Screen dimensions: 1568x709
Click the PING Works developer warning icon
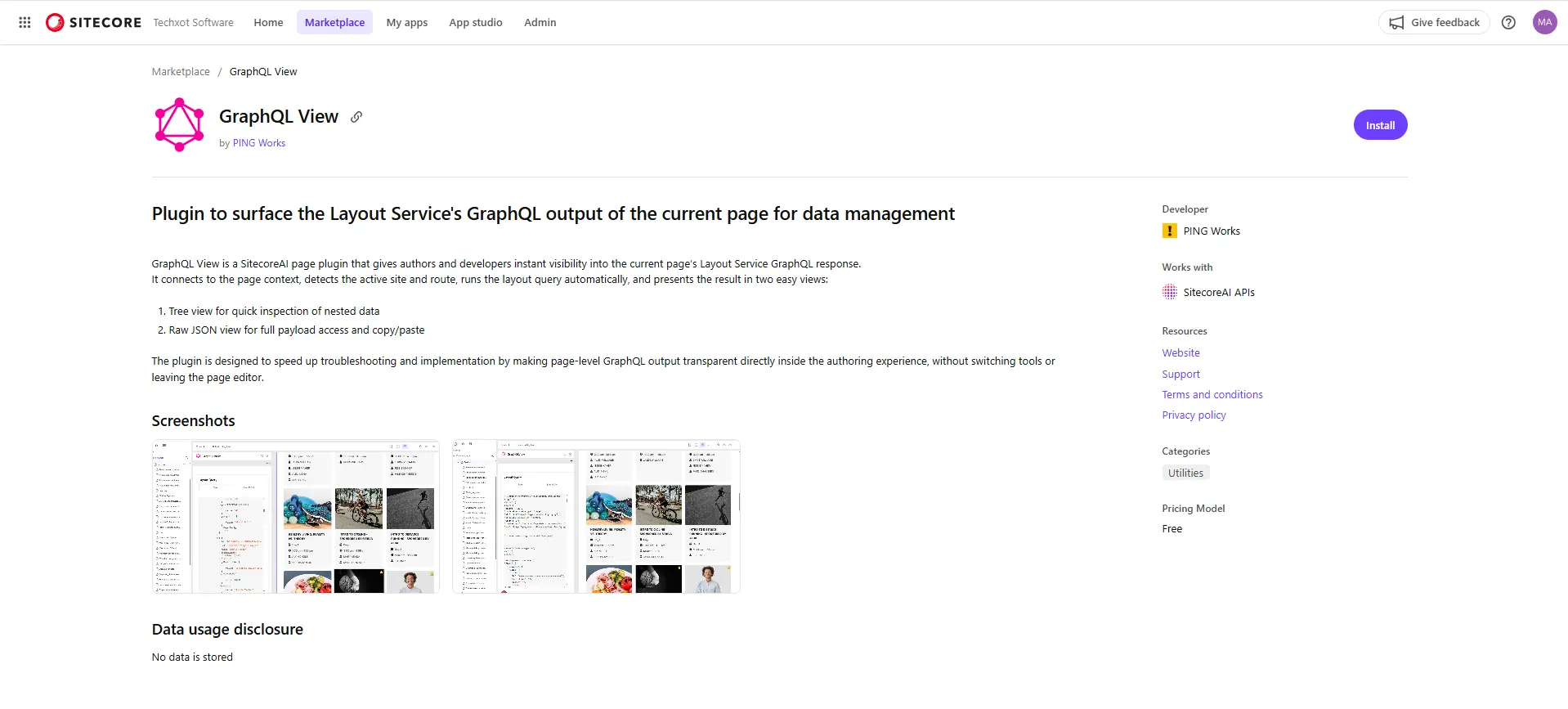[x=1170, y=231]
